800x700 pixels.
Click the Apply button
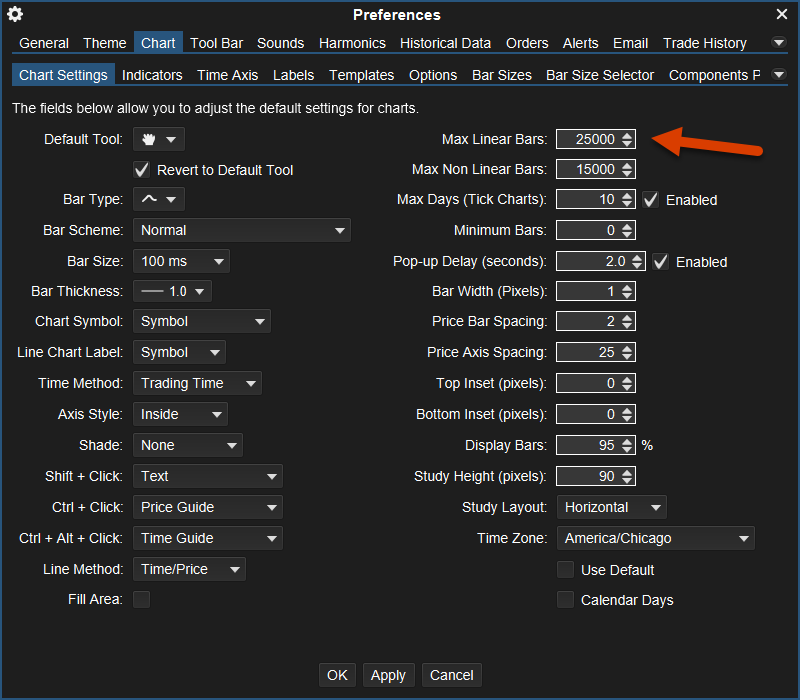(388, 675)
